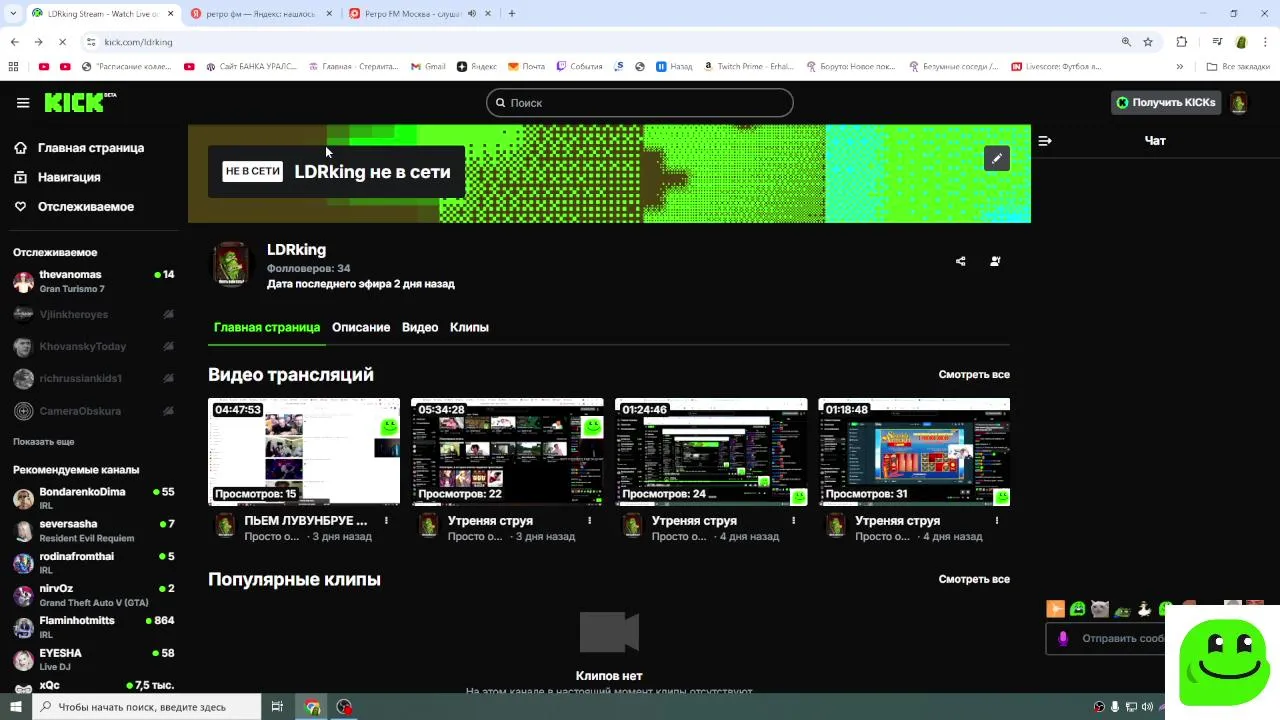Go to Главная страница in sidebar
Viewport: 1280px width, 720px height.
79,148
